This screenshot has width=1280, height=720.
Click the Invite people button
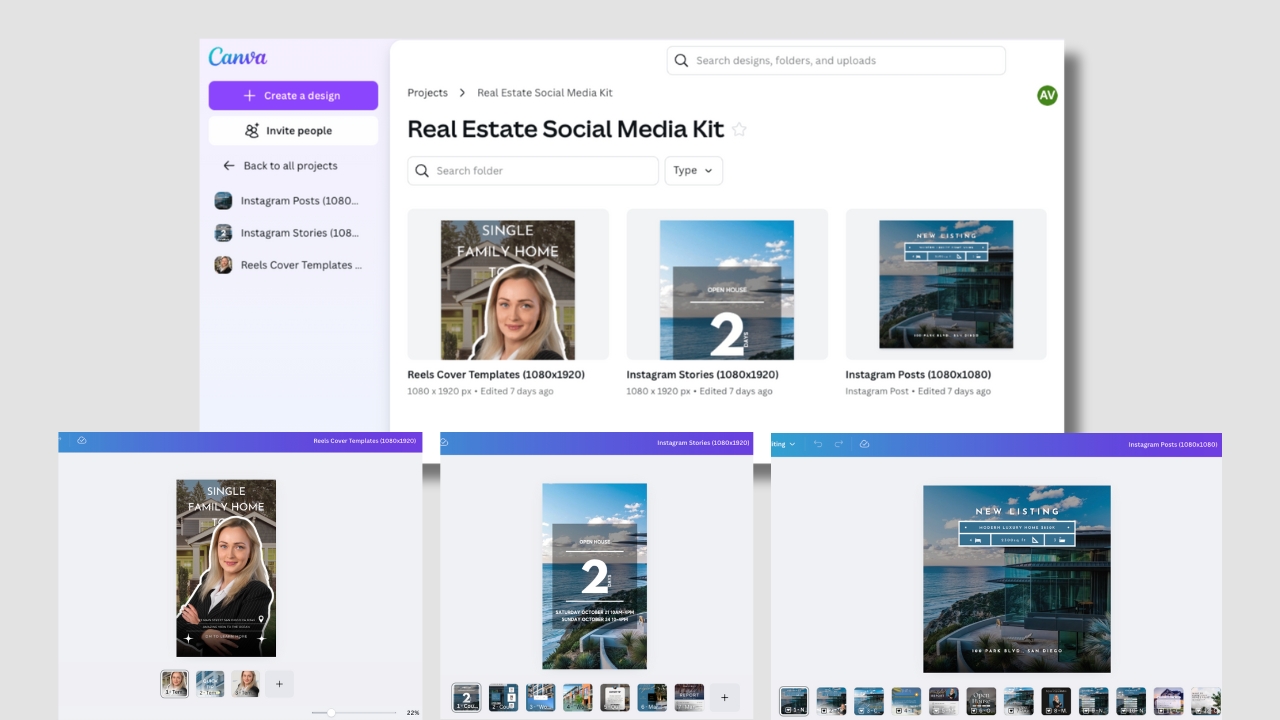pyautogui.click(x=293, y=130)
